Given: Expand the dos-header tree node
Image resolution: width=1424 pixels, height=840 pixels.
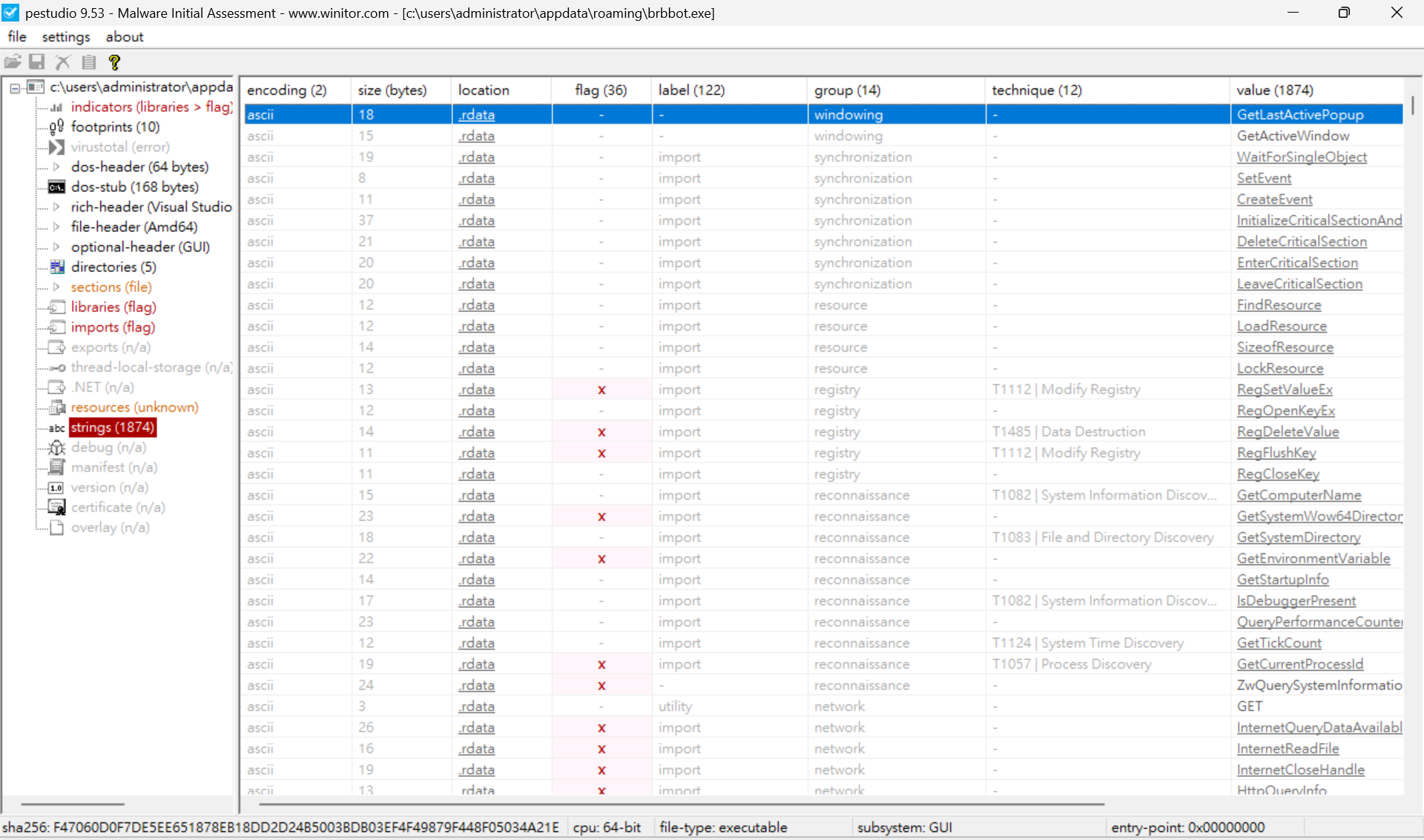Looking at the screenshot, I should (x=56, y=167).
